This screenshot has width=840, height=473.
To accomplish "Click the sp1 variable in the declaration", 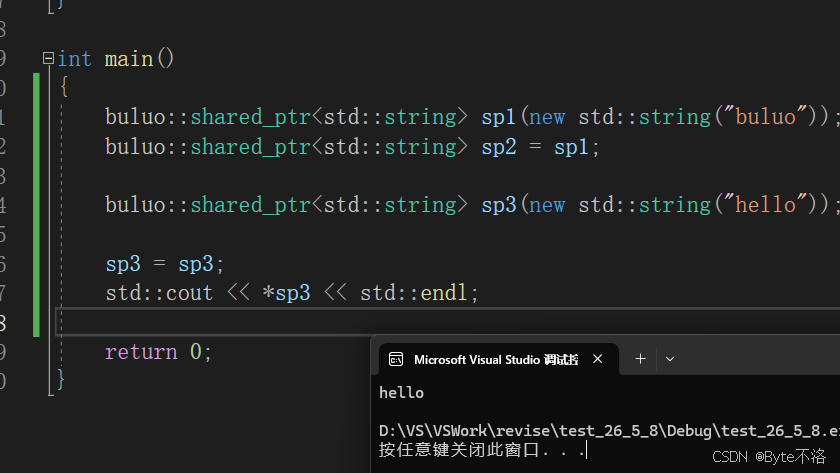I will pyautogui.click(x=498, y=117).
